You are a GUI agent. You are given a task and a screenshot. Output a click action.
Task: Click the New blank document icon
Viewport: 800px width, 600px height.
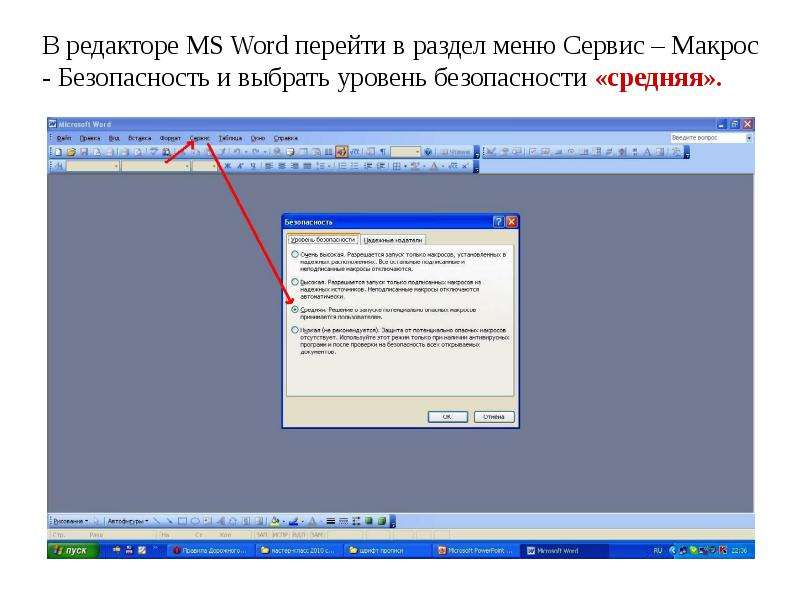pos(58,152)
